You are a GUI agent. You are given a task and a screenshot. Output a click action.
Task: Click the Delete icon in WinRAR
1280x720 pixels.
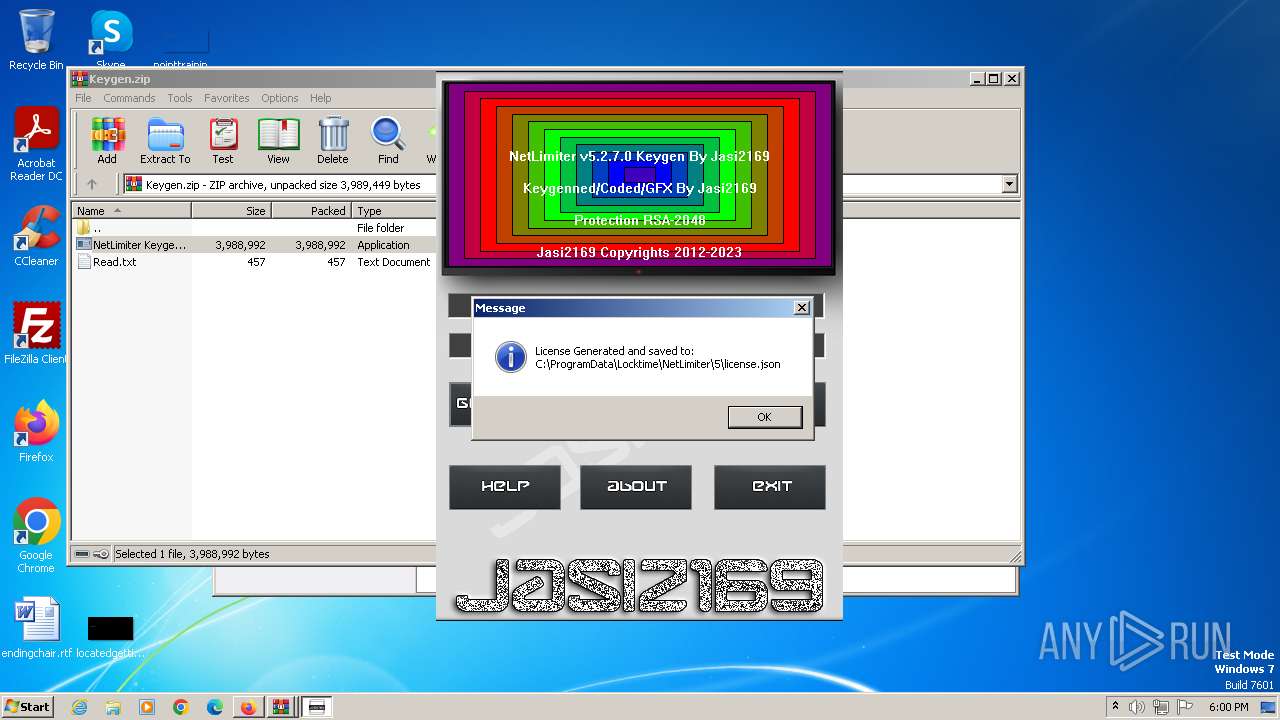pos(333,141)
